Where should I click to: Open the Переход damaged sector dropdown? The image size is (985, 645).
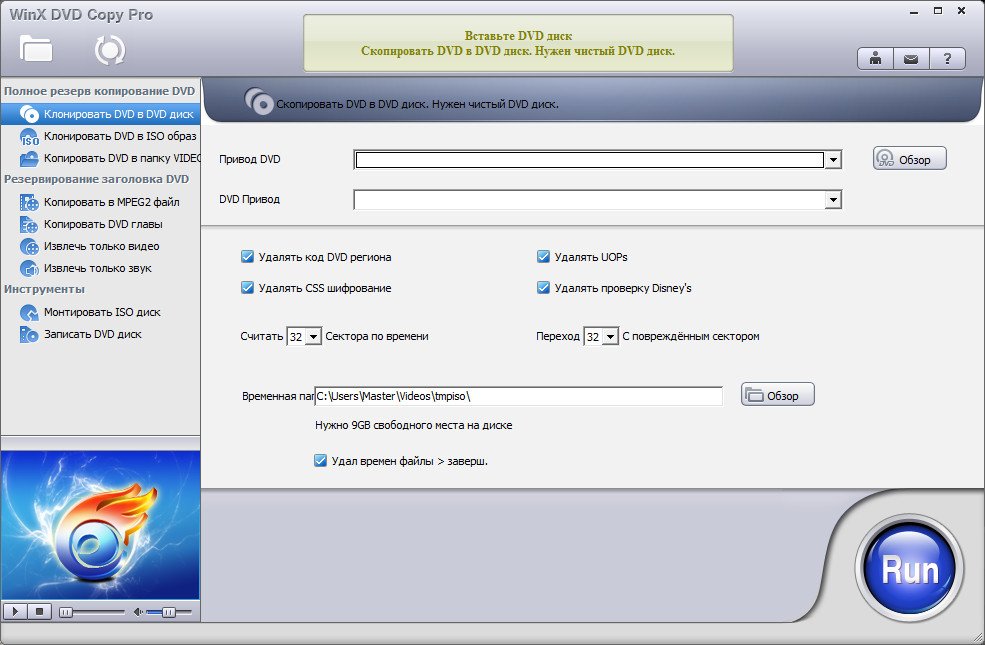click(x=610, y=337)
